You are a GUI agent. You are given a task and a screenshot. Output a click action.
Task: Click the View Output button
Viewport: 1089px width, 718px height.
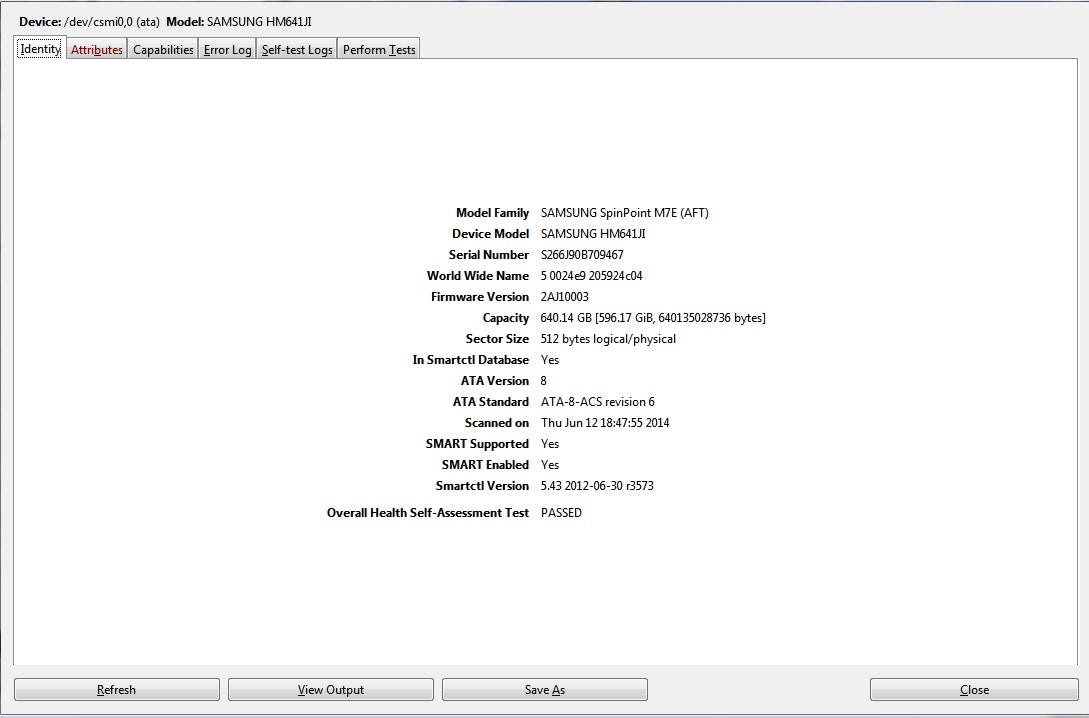pos(331,690)
